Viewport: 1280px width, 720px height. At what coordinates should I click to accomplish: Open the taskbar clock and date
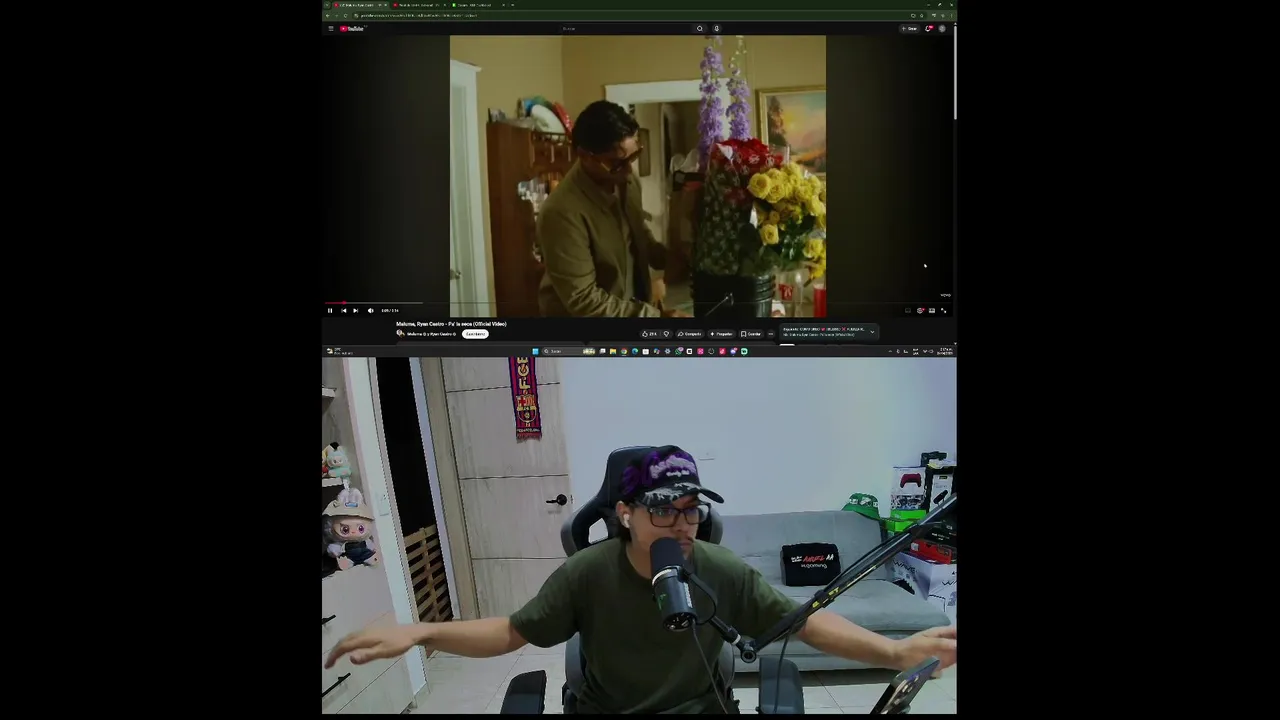click(x=945, y=351)
